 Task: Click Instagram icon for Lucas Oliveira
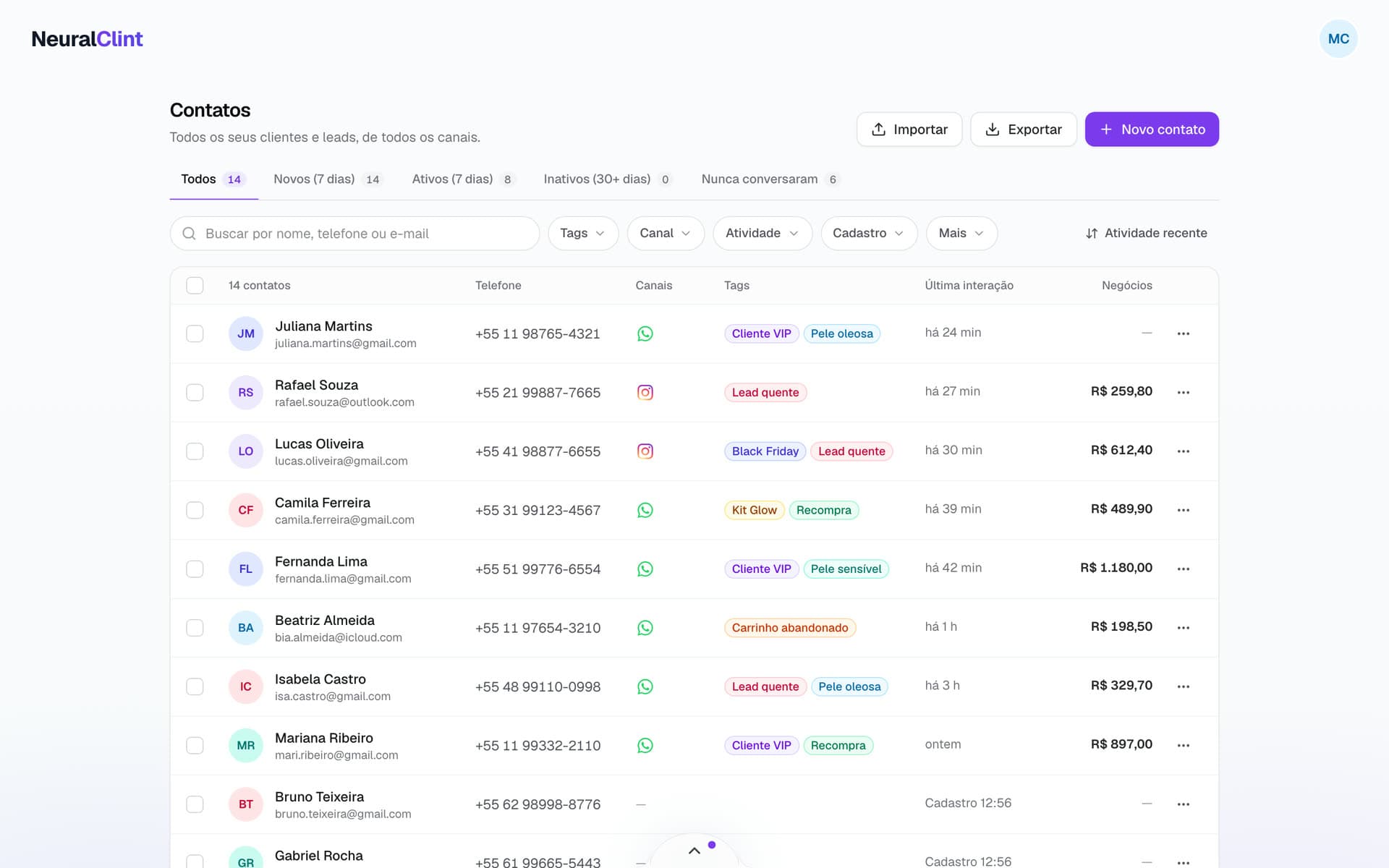click(645, 451)
